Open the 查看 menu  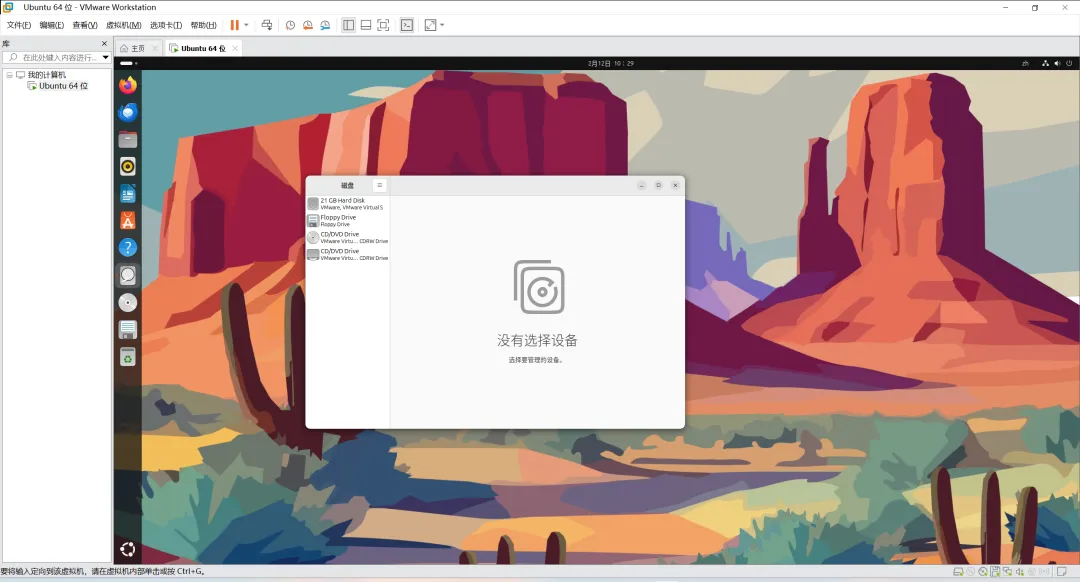85,25
